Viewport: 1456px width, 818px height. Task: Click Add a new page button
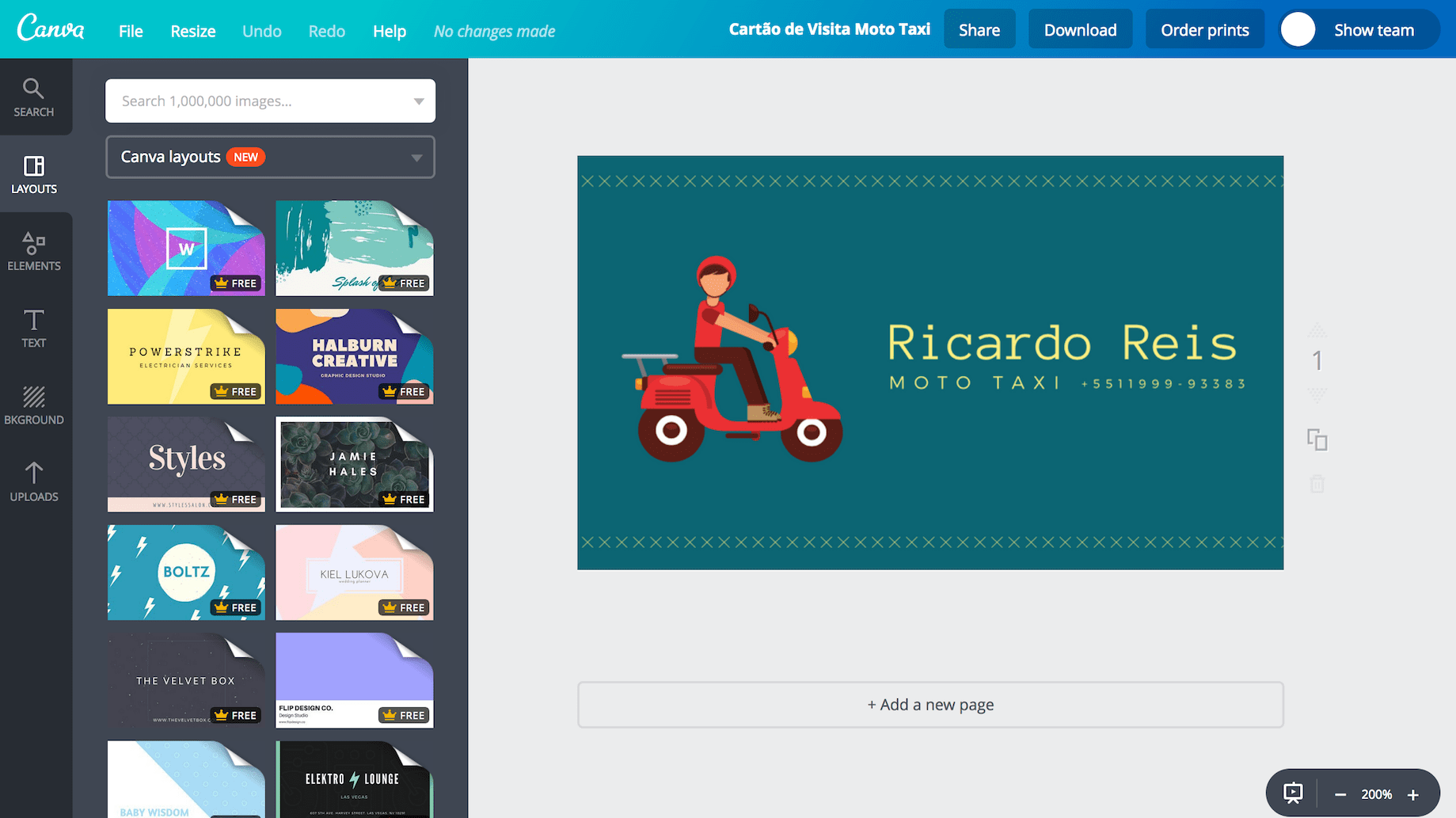tap(930, 705)
